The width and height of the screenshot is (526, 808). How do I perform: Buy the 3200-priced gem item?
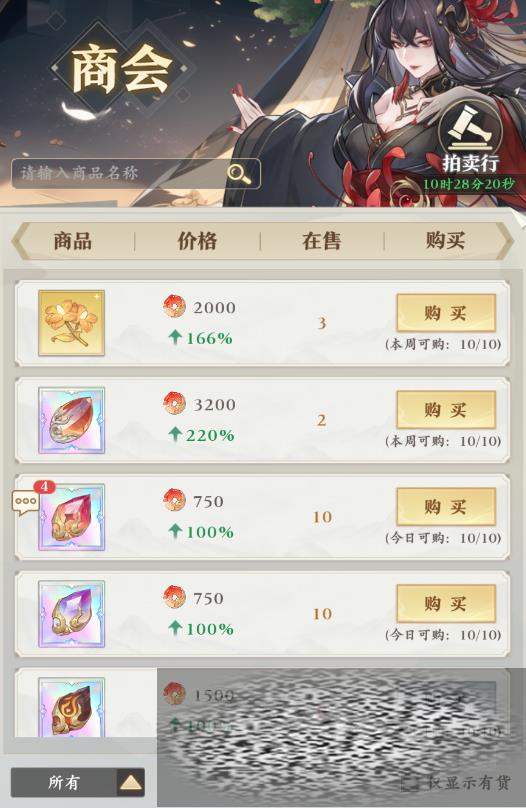click(446, 410)
